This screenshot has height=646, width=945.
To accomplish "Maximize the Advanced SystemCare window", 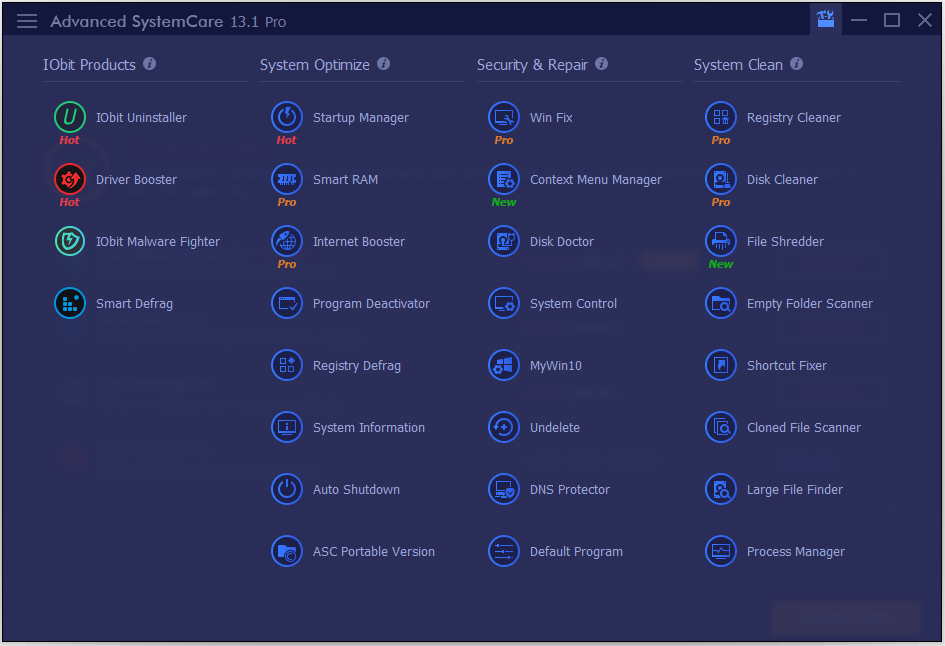I will pos(892,20).
